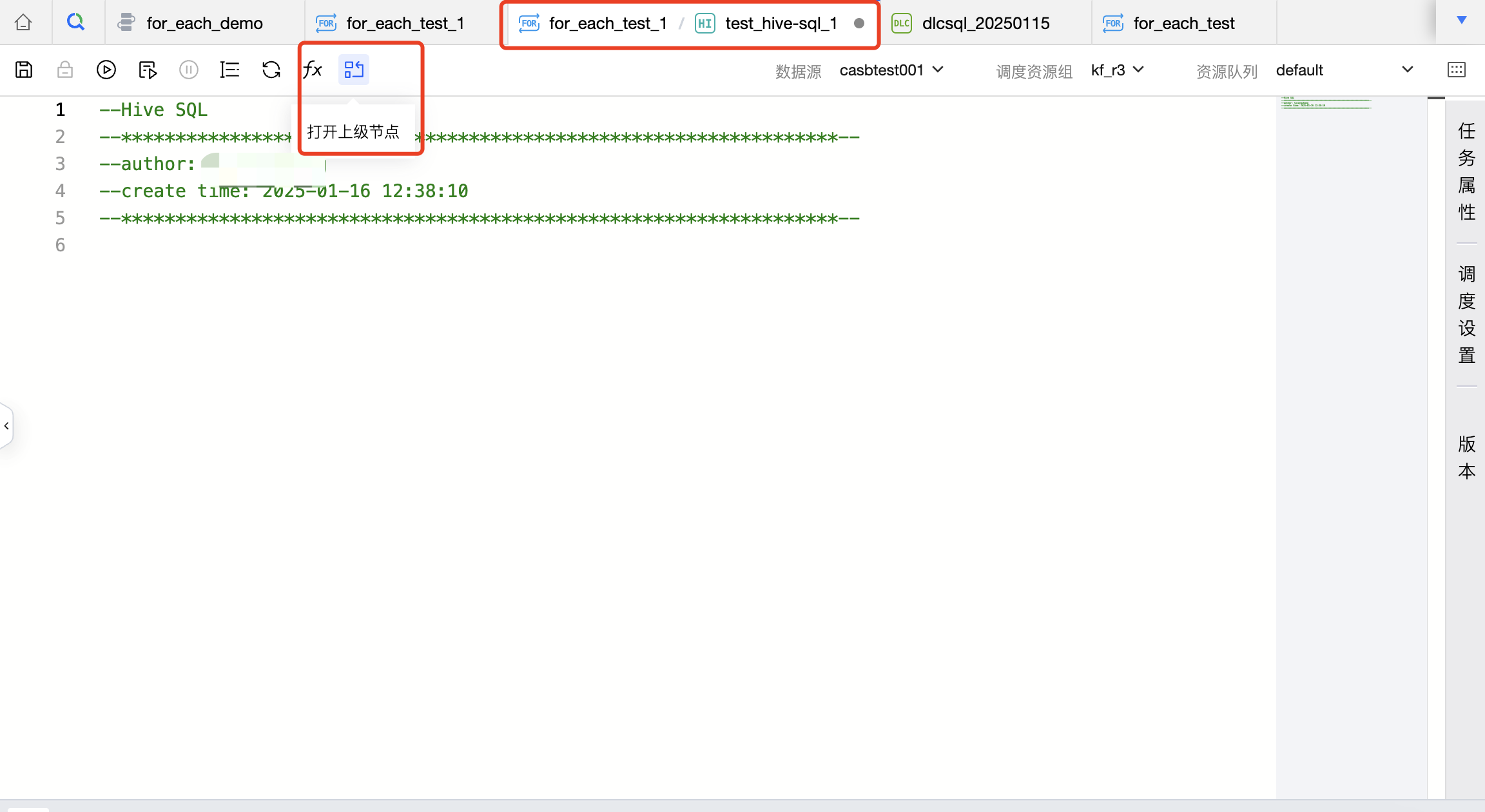
Task: Switch to the dlcsql_20250115 tab
Action: pyautogui.click(x=985, y=23)
